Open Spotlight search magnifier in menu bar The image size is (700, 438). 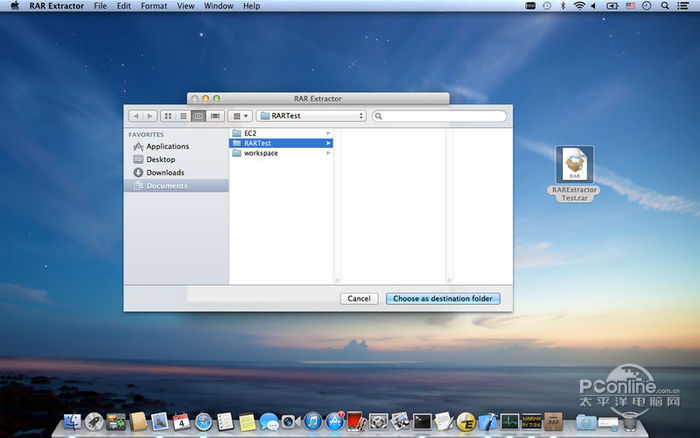point(666,6)
